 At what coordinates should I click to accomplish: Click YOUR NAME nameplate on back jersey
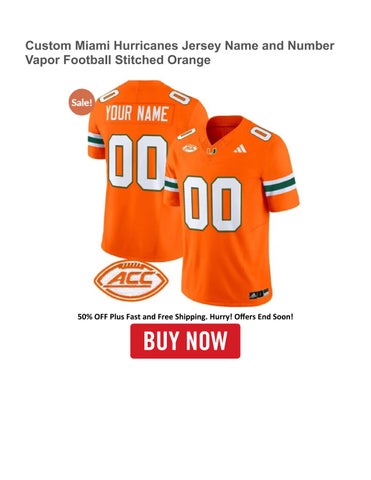[x=137, y=114]
